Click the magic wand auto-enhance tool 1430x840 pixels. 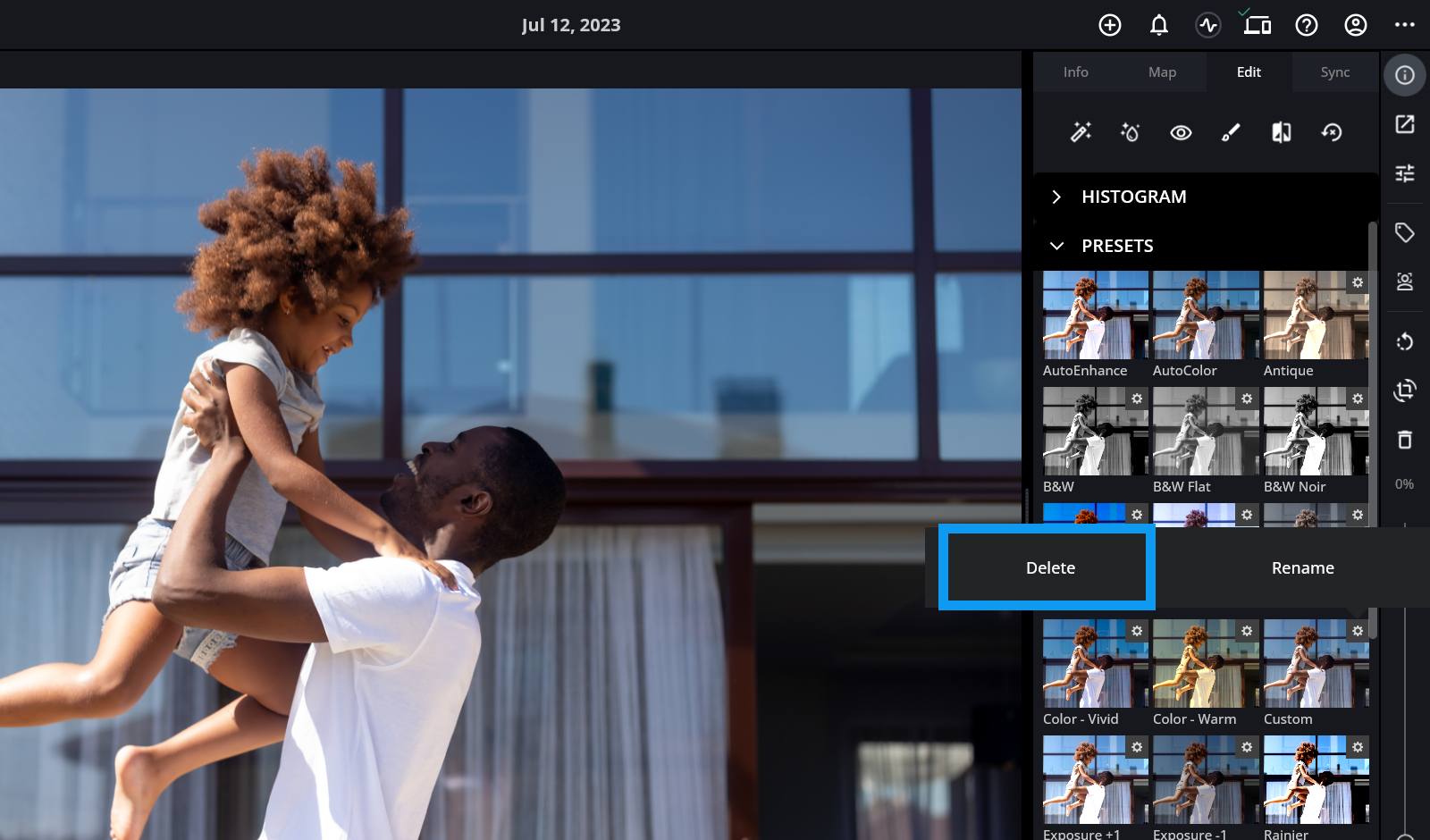point(1081,132)
